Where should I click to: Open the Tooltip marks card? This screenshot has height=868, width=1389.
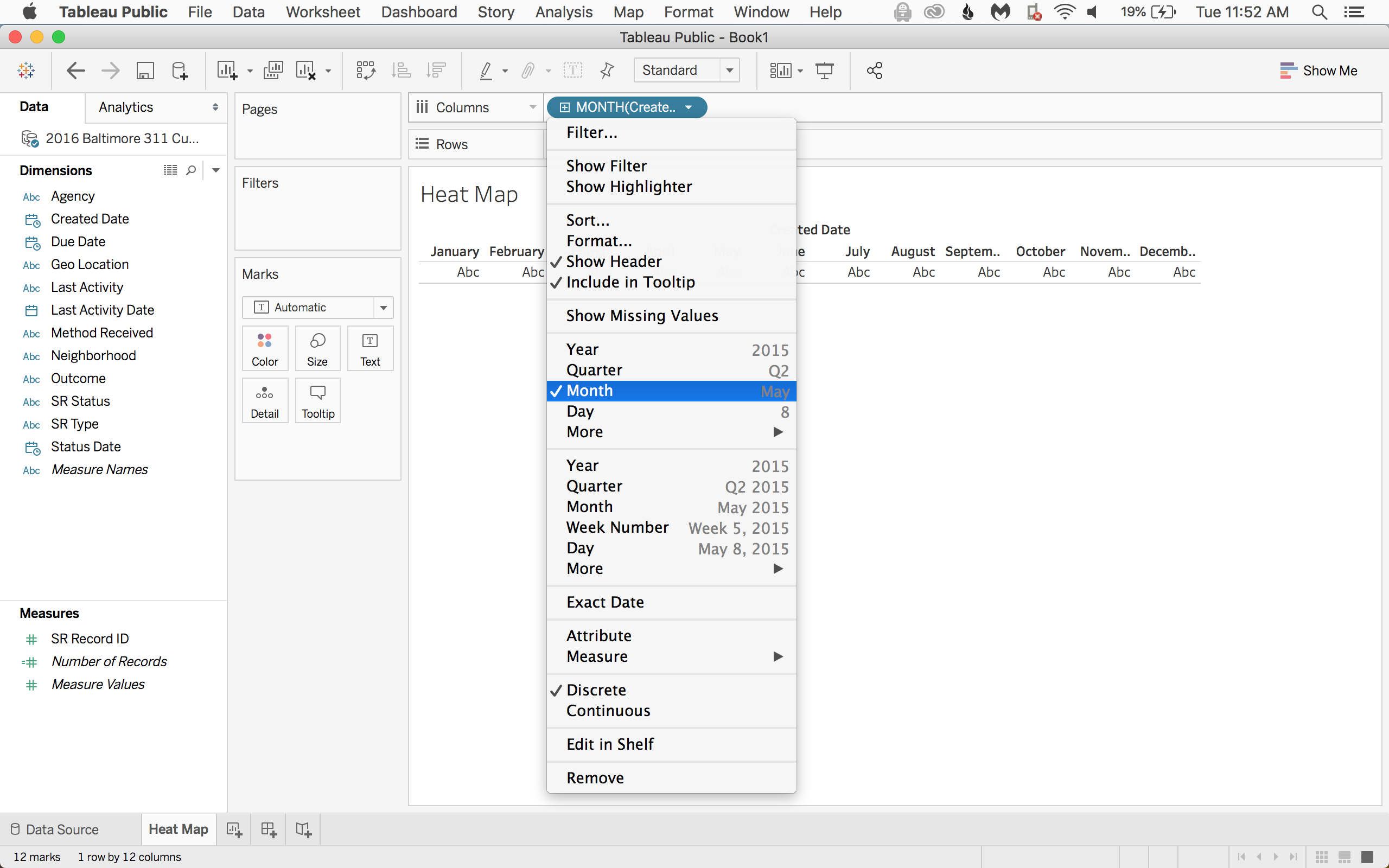317,401
